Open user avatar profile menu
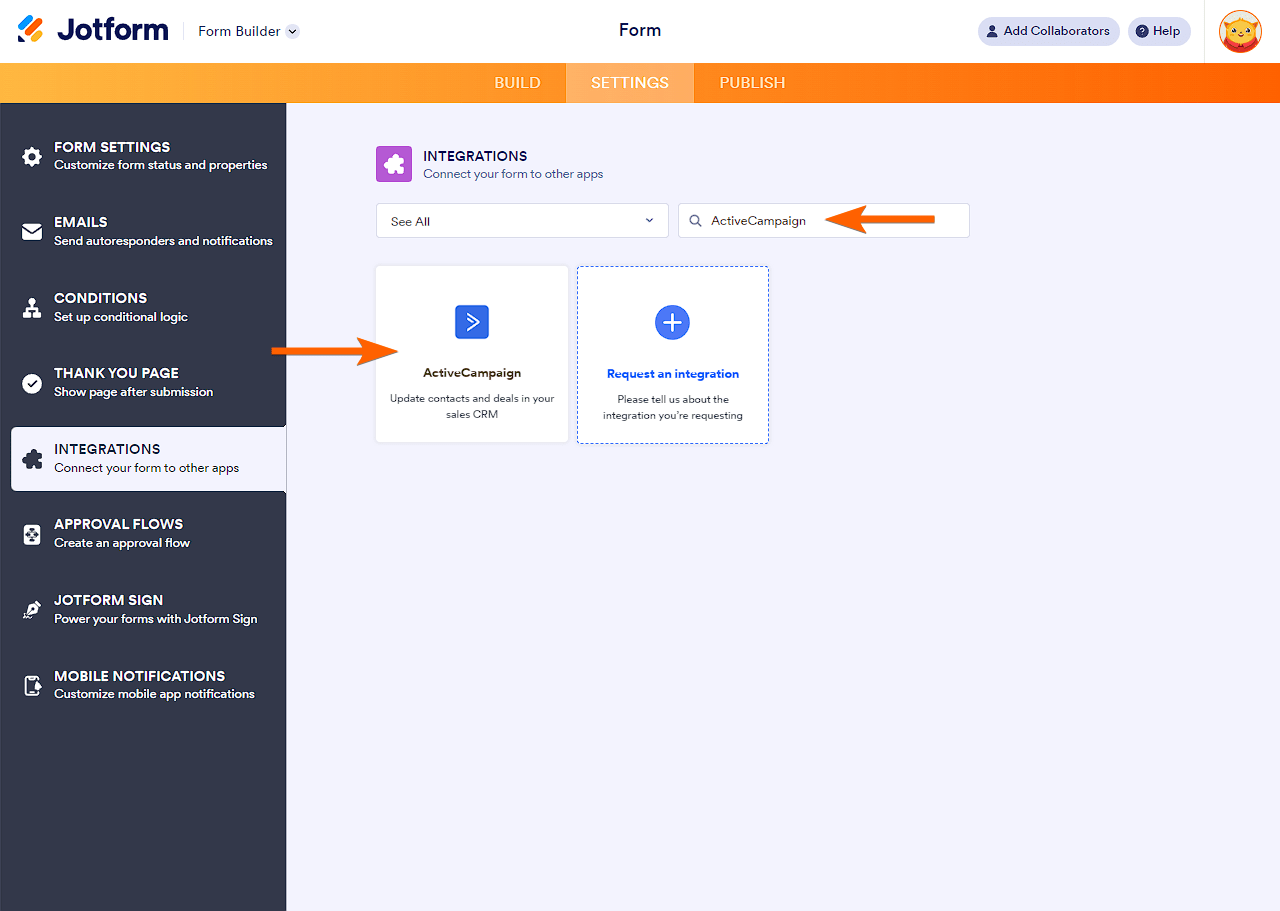The image size is (1280, 911). click(1240, 31)
